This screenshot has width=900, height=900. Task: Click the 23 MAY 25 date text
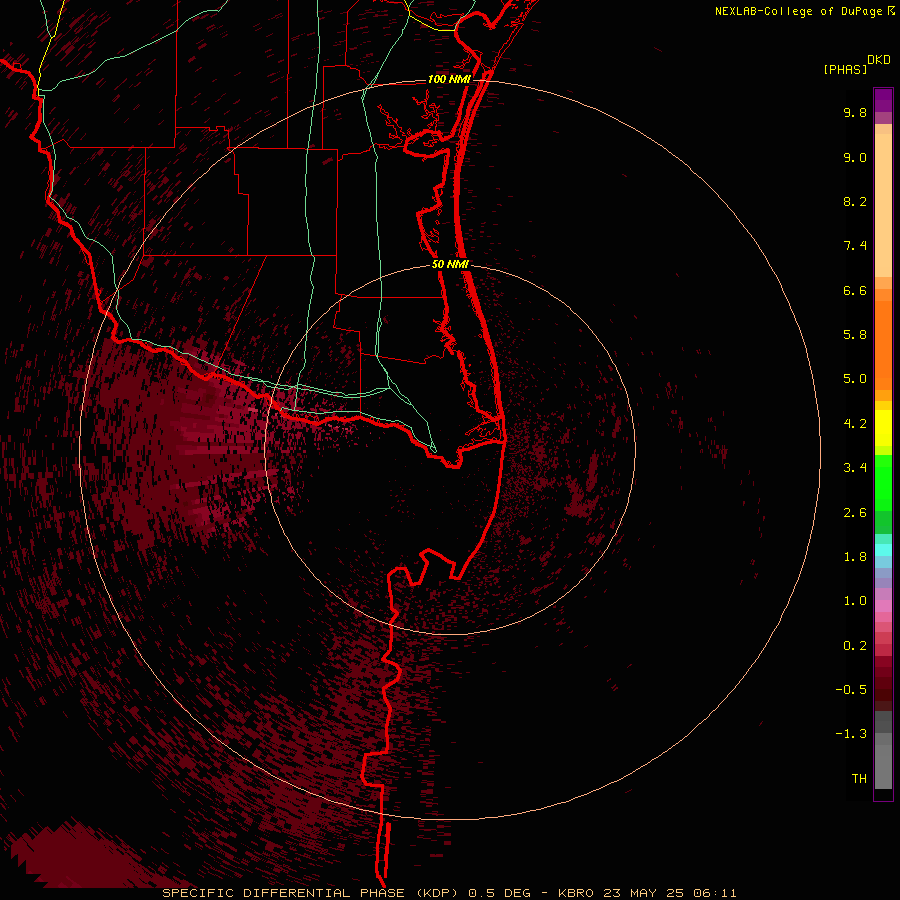tap(643, 893)
